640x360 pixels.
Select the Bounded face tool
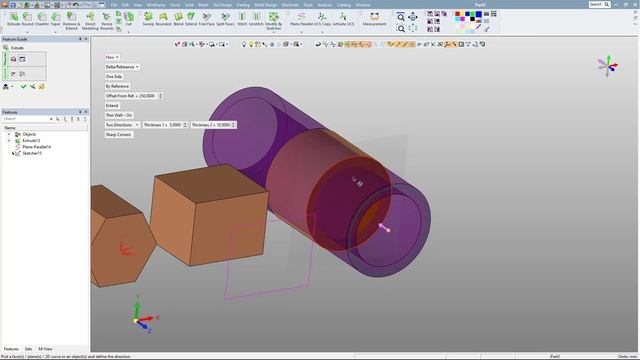(163, 19)
